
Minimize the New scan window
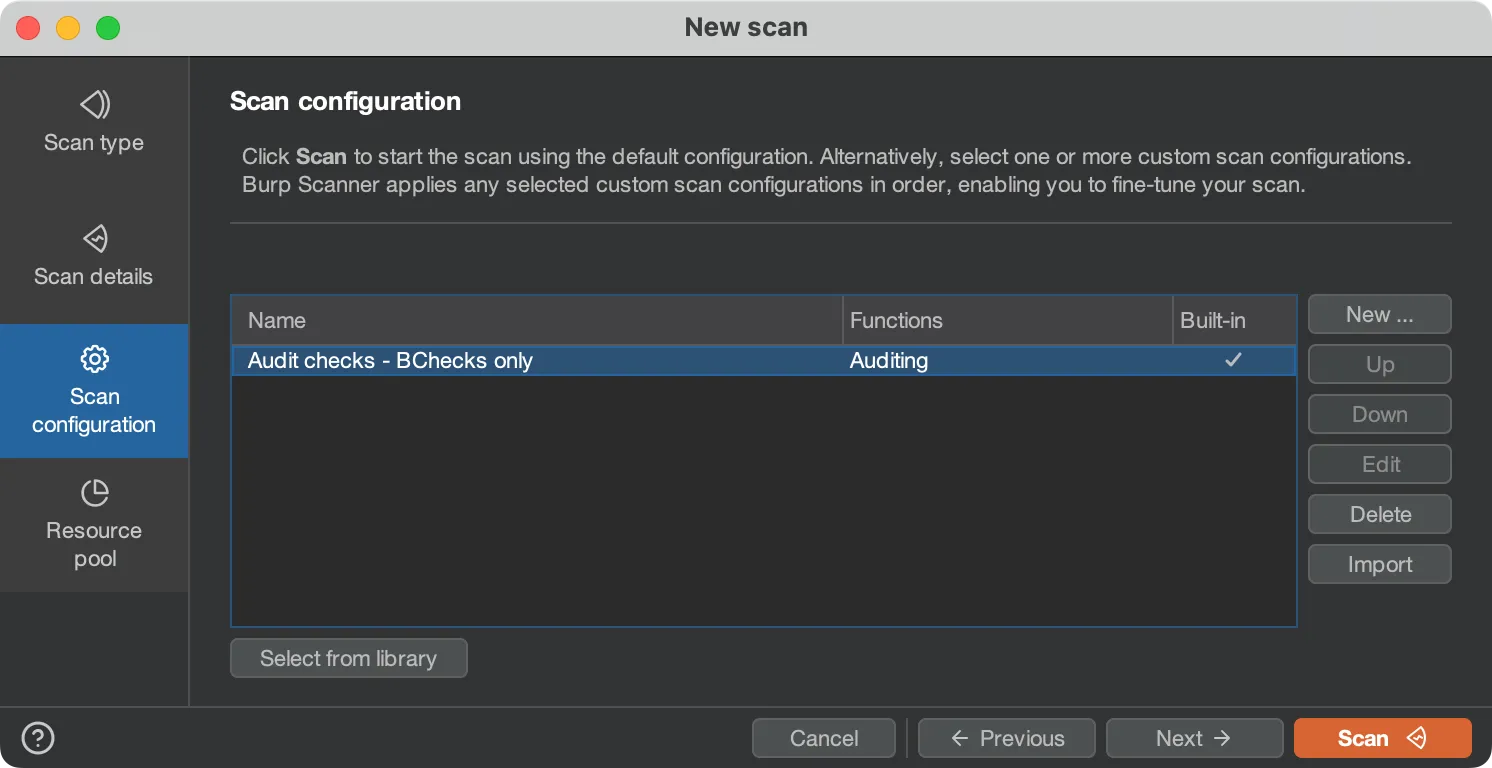68,28
